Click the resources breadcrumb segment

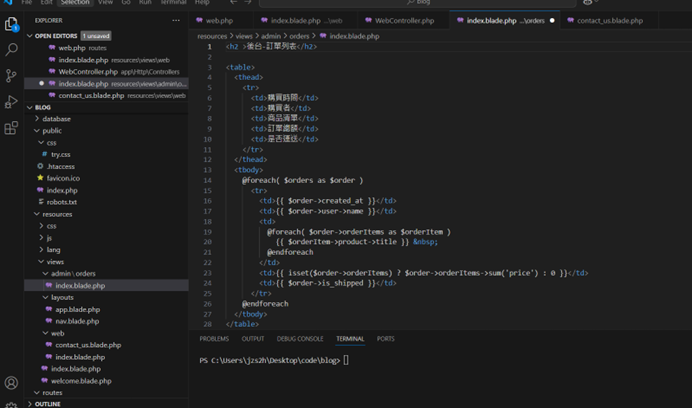pos(212,36)
